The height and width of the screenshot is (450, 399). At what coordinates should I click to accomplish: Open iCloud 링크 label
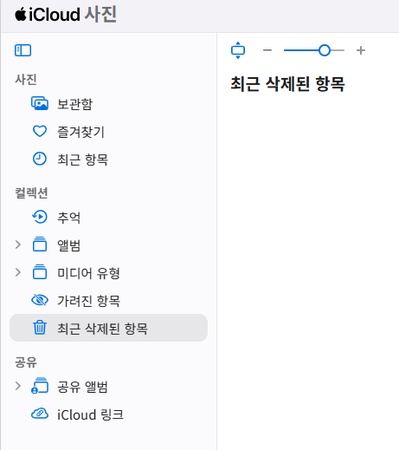(90, 415)
